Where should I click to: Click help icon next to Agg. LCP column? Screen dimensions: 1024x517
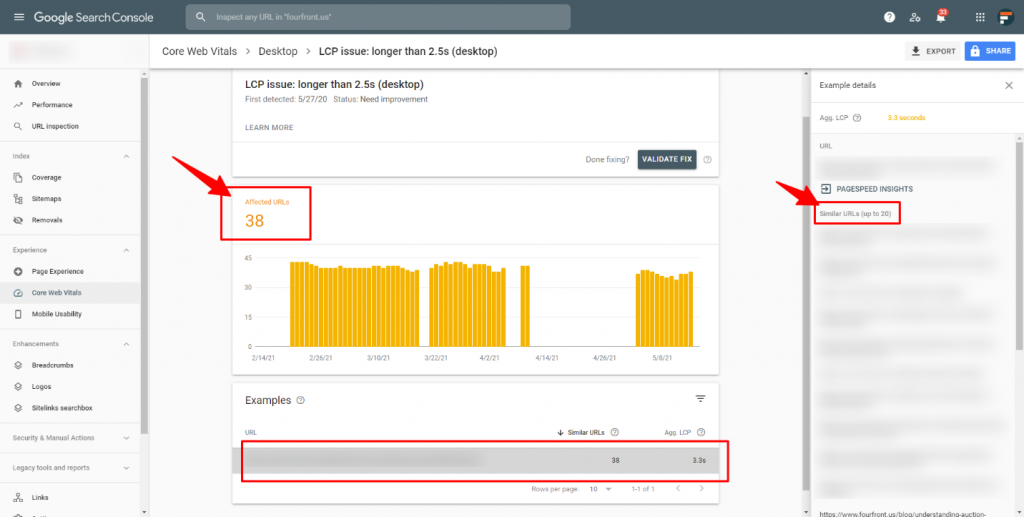pos(701,432)
